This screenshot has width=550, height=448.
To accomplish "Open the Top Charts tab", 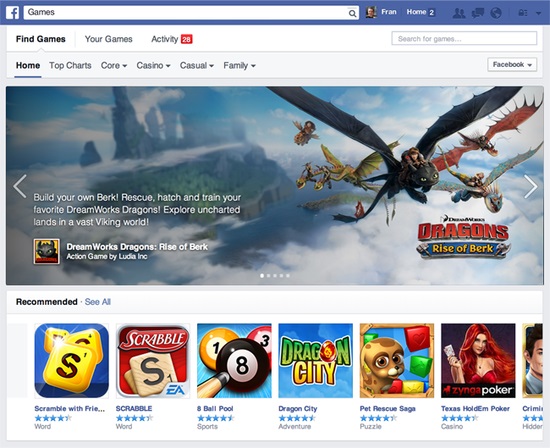I will tap(70, 66).
